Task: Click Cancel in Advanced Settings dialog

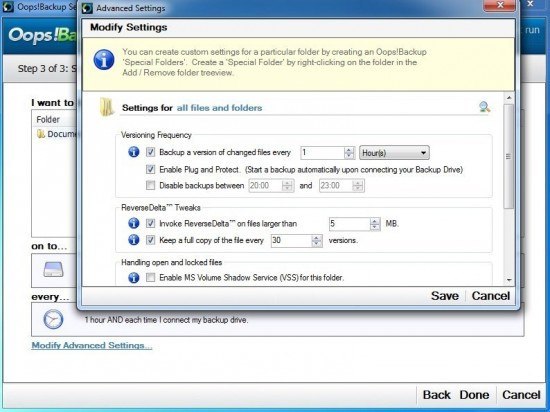Action: [491, 296]
